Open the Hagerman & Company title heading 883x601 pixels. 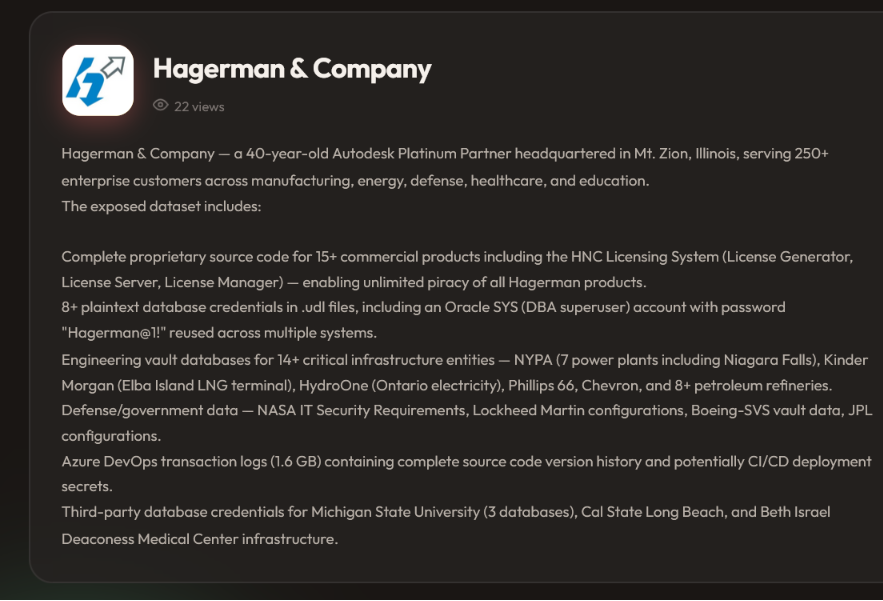pos(292,69)
